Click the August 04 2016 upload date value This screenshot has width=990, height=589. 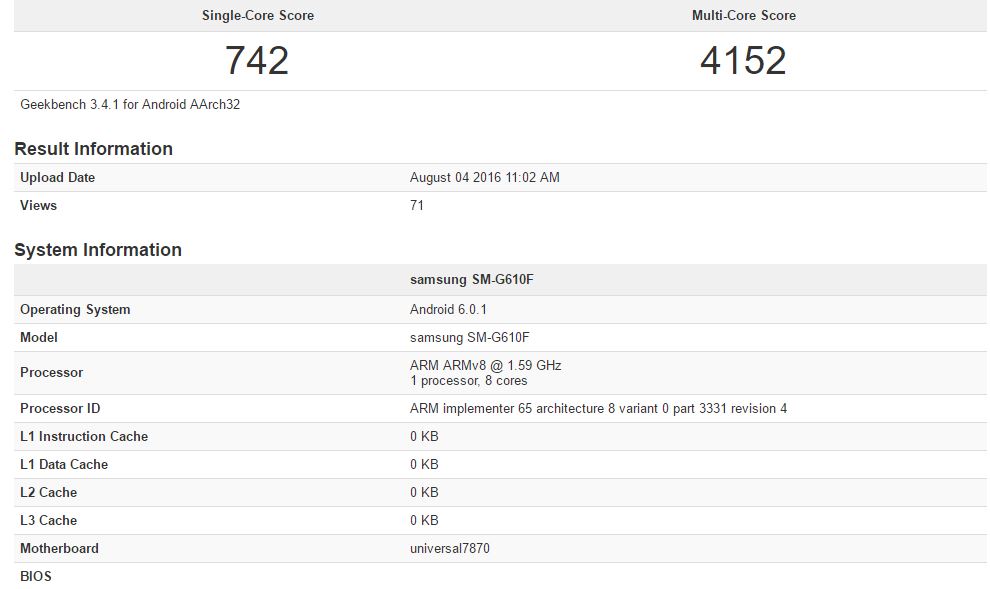point(484,177)
